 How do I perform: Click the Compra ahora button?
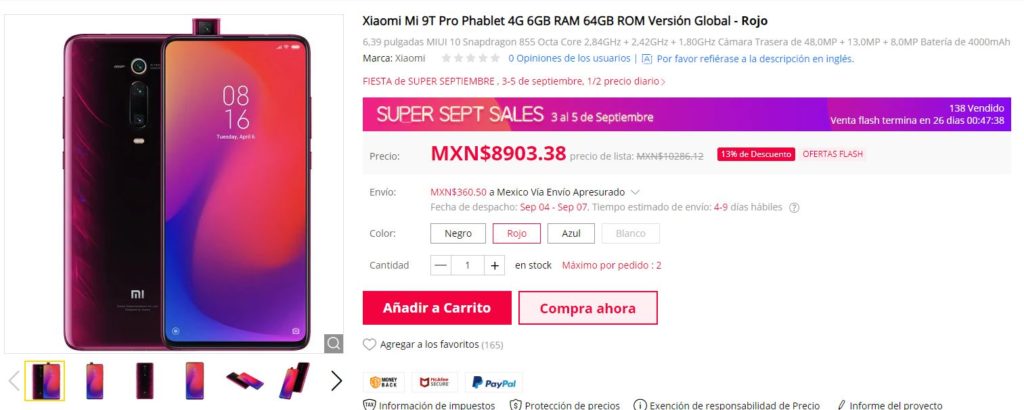[x=588, y=308]
